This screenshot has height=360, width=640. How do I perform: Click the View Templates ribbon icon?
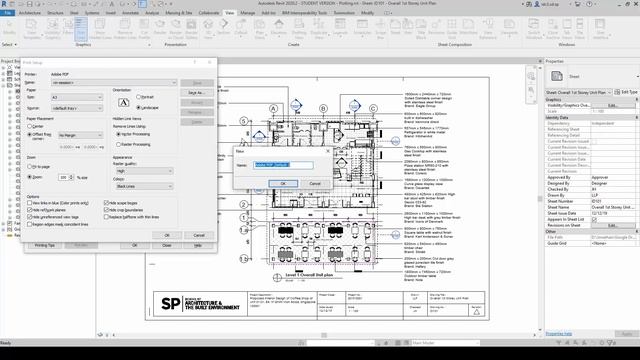[x=31, y=29]
